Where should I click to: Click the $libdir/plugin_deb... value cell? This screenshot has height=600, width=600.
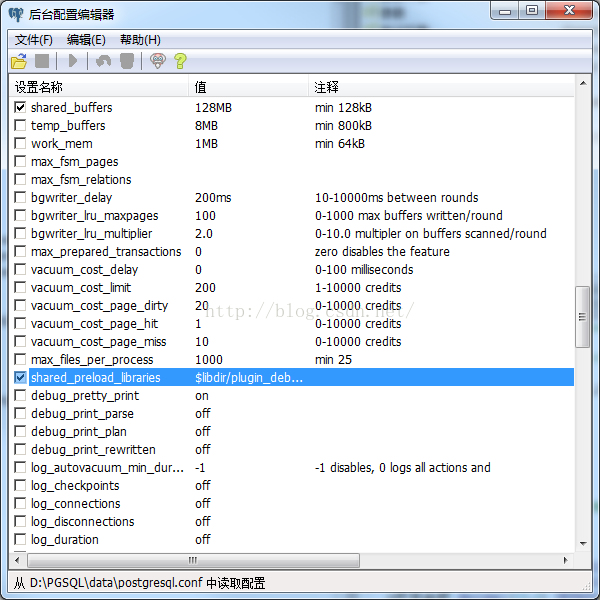tap(249, 378)
